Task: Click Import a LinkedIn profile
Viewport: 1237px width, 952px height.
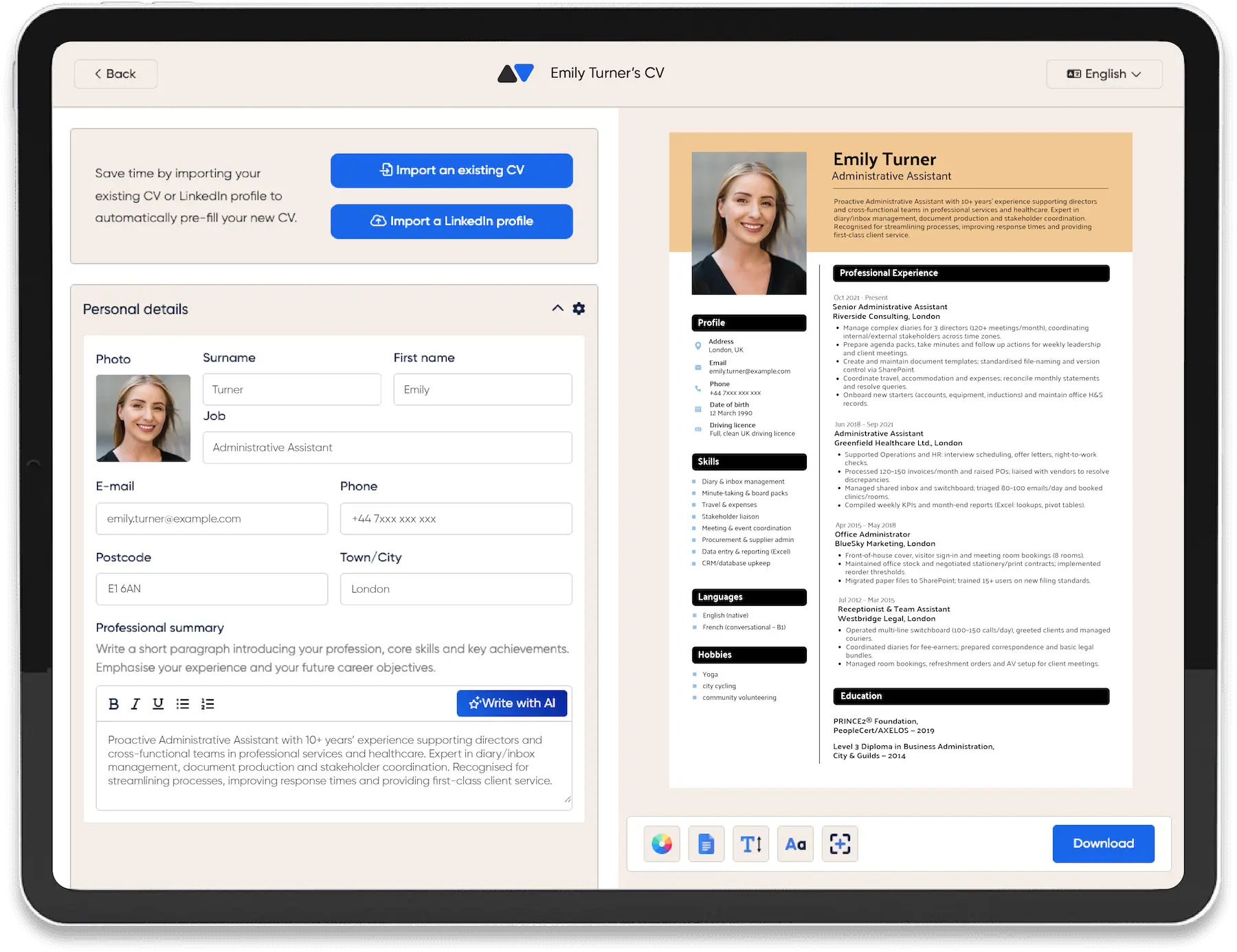Action: coord(451,221)
